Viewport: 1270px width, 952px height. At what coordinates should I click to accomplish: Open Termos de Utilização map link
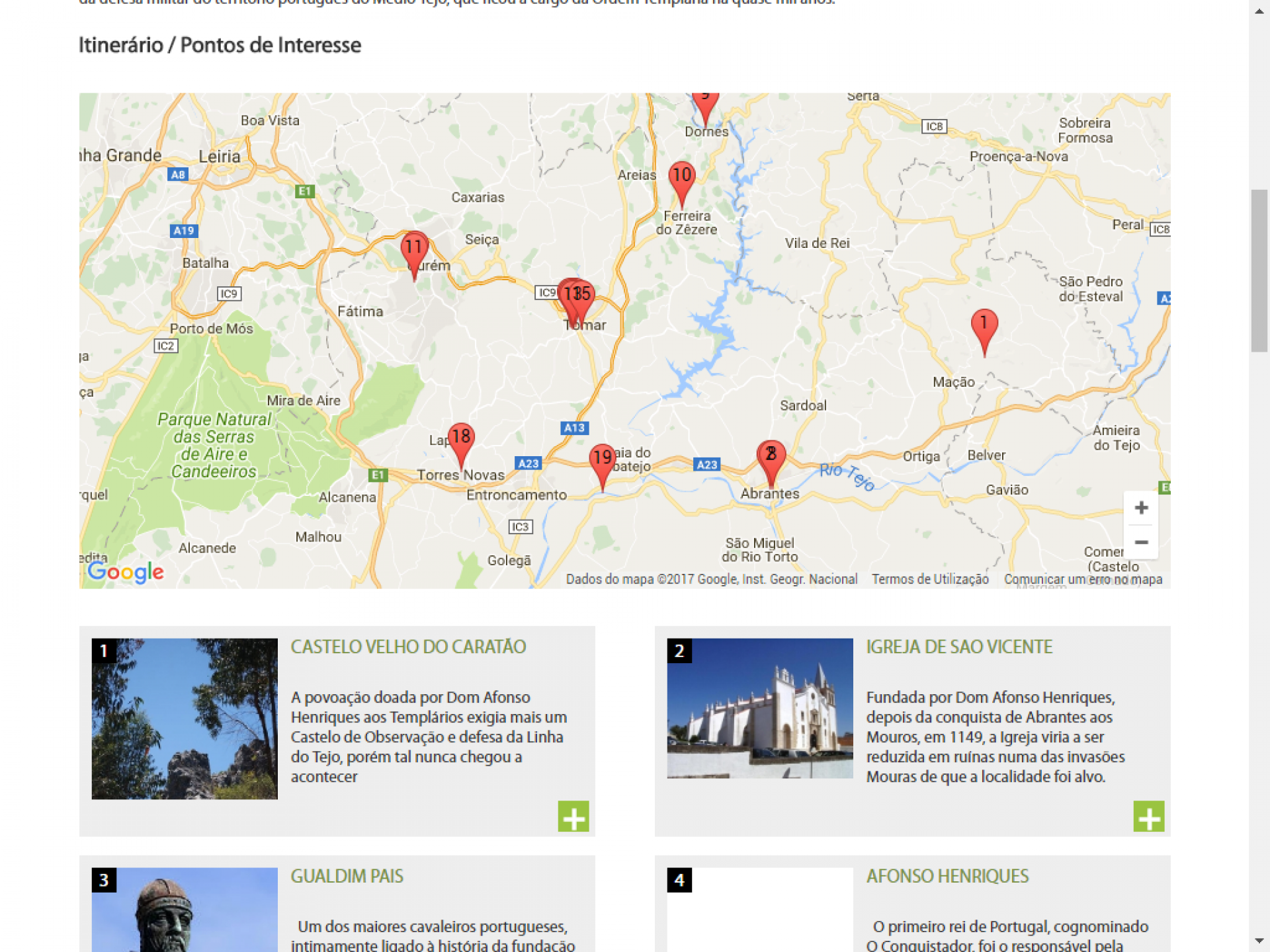929,579
